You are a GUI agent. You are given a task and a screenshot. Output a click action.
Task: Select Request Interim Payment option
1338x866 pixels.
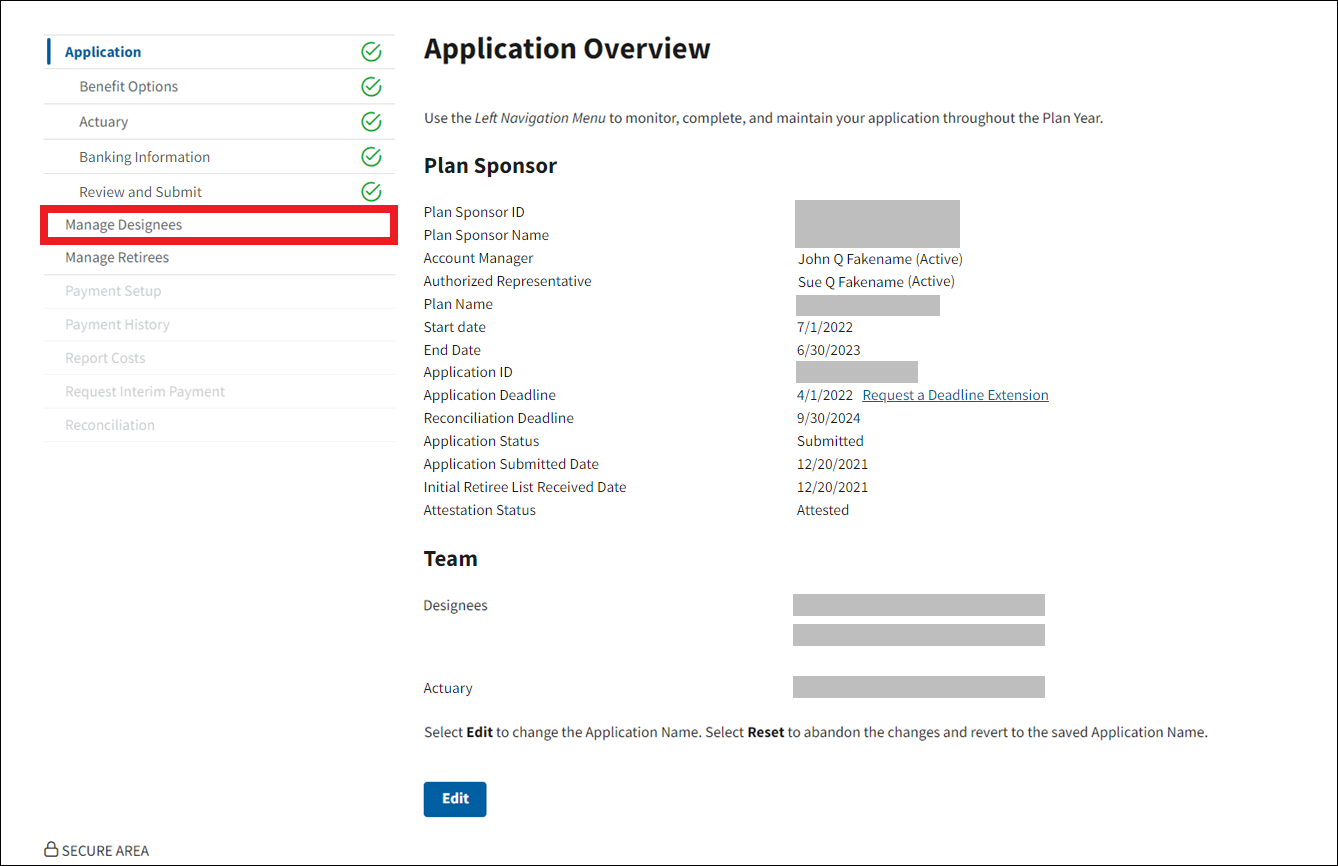[145, 392]
